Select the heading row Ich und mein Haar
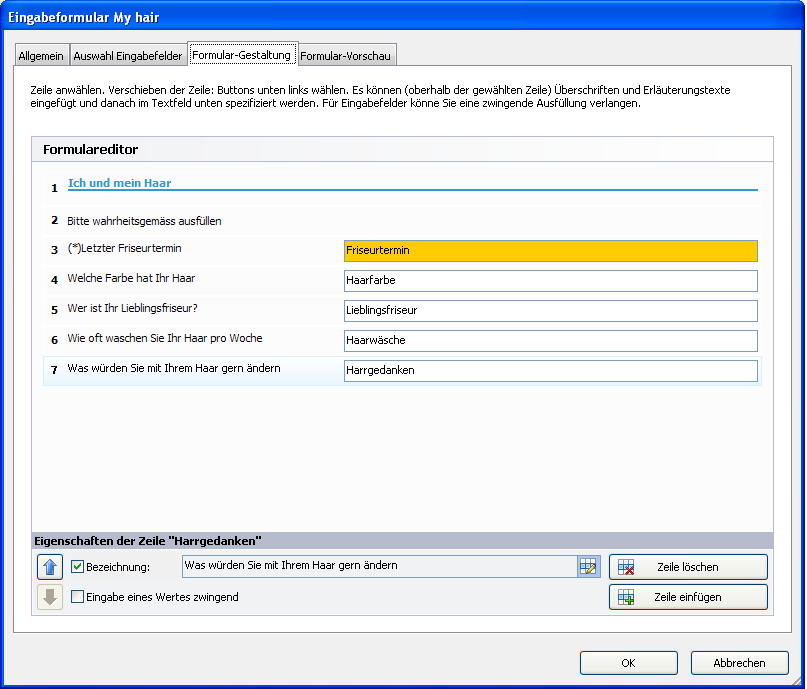 120,183
